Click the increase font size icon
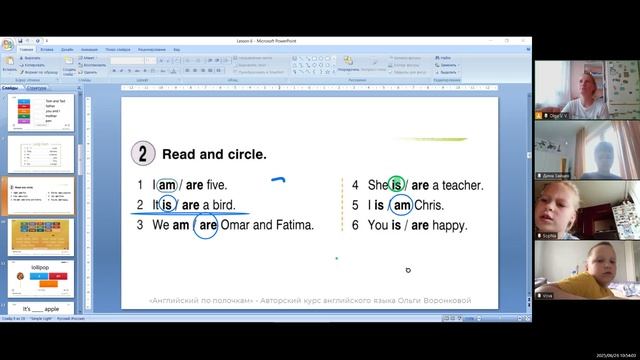 point(161,61)
